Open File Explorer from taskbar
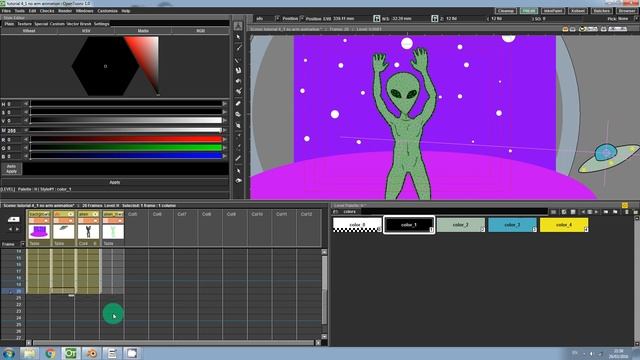Image resolution: width=640 pixels, height=360 pixels. (x=29, y=353)
